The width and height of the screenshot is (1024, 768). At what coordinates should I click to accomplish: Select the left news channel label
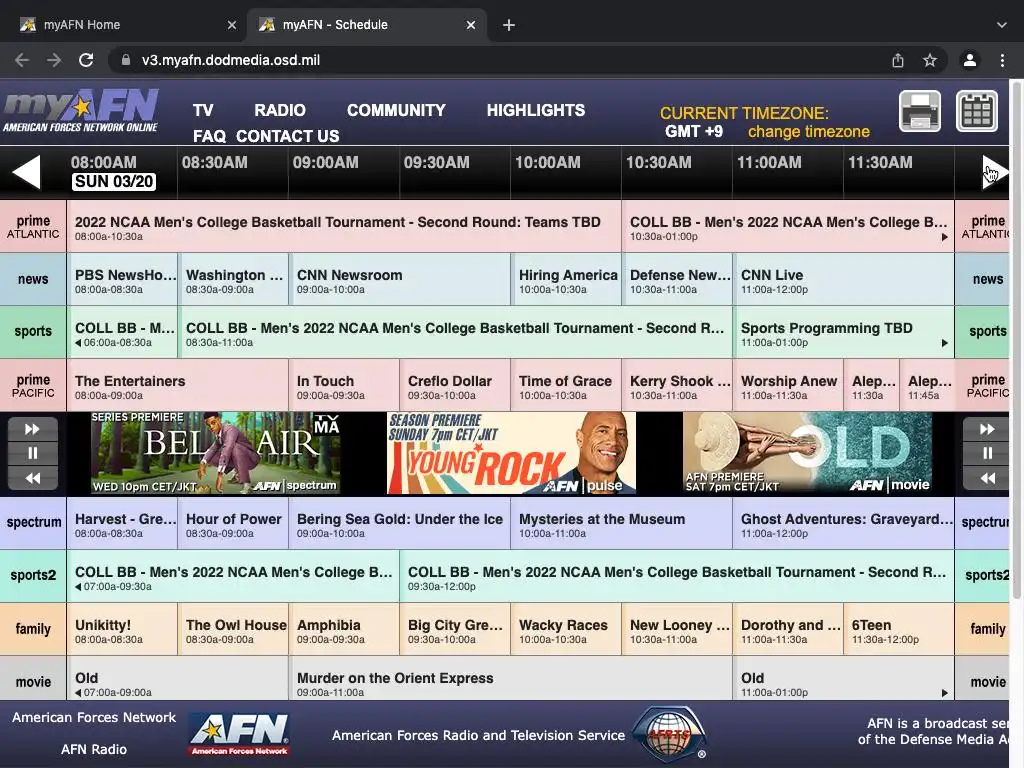(x=33, y=280)
